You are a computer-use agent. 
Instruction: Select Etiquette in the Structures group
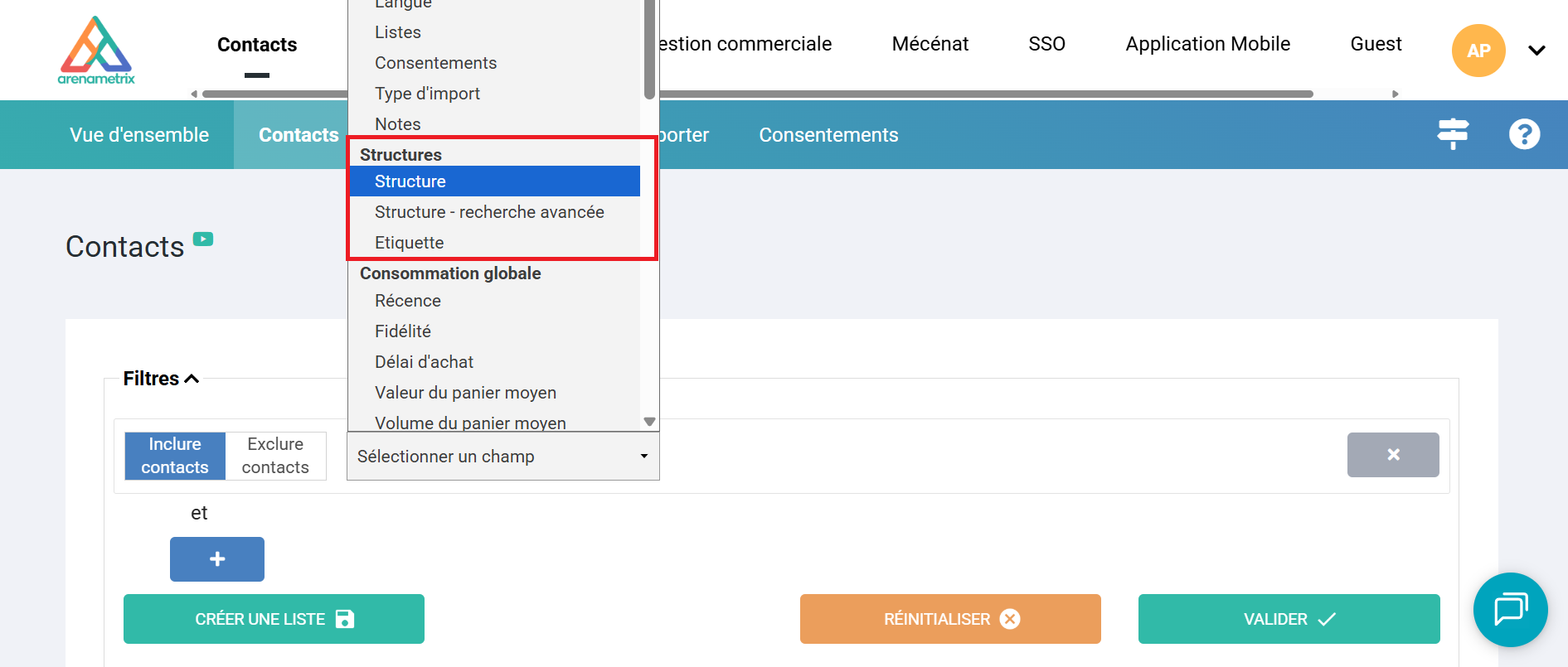[410, 243]
